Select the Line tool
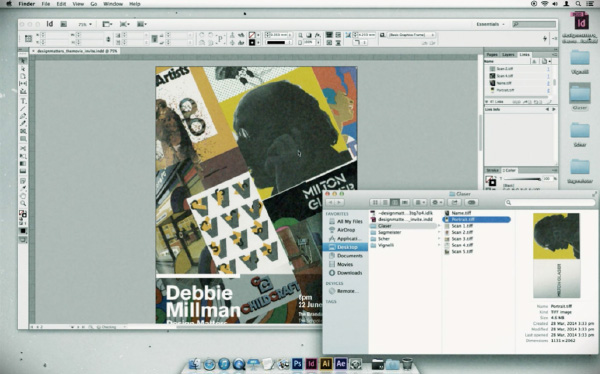600x374 pixels. [x=23, y=109]
